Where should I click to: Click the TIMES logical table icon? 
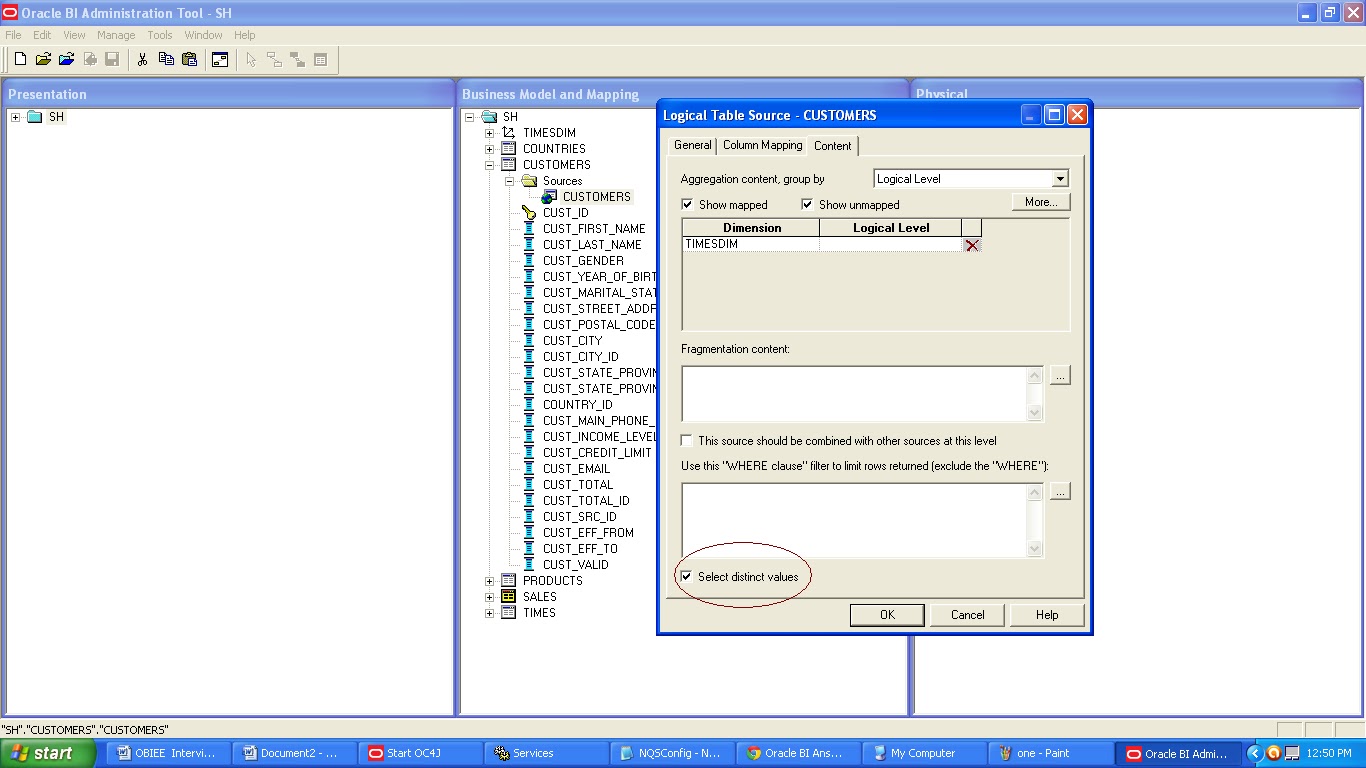[509, 613]
